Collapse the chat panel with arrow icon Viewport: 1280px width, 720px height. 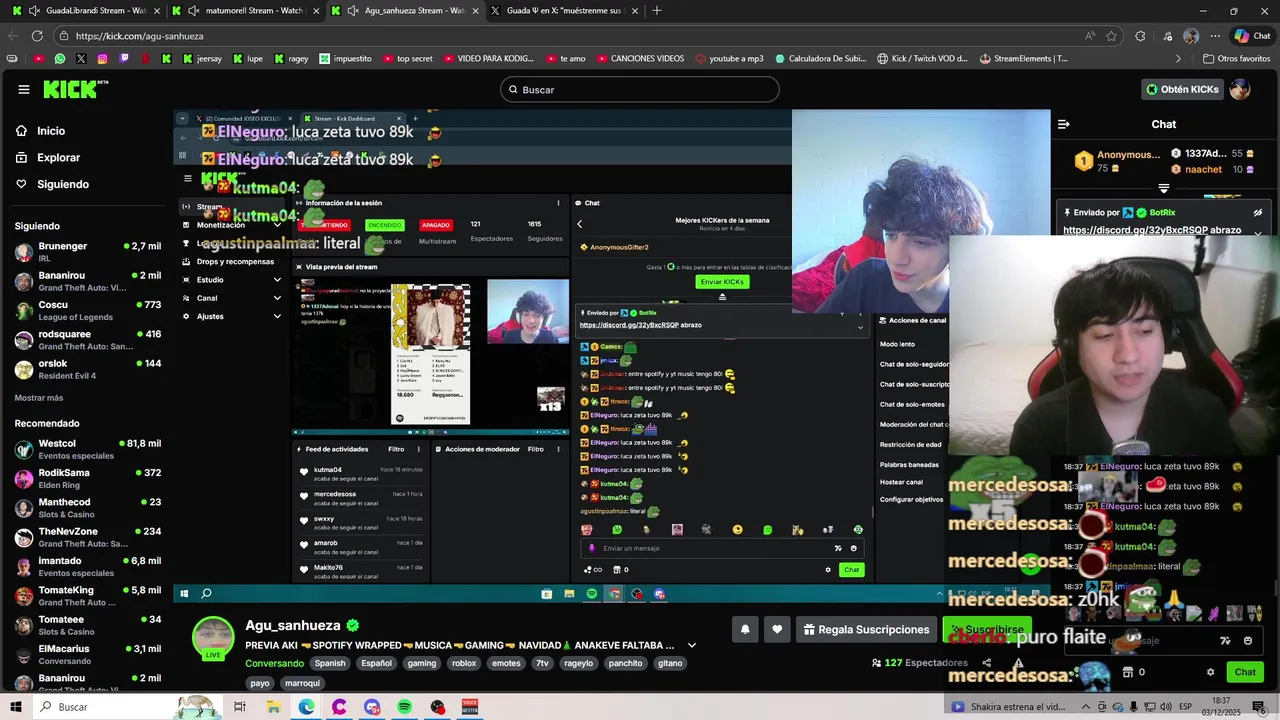click(1063, 124)
